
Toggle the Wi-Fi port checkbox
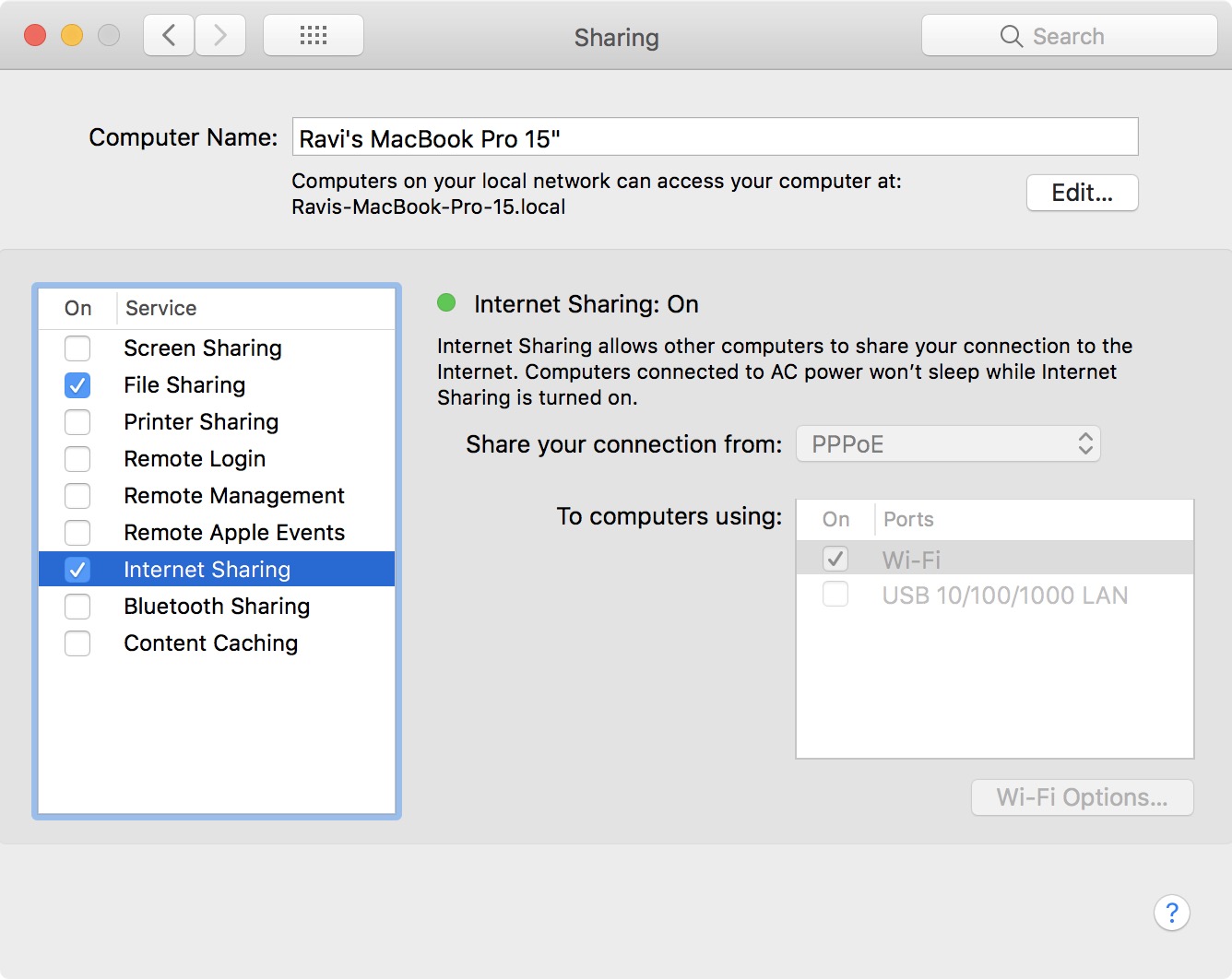tap(835, 559)
